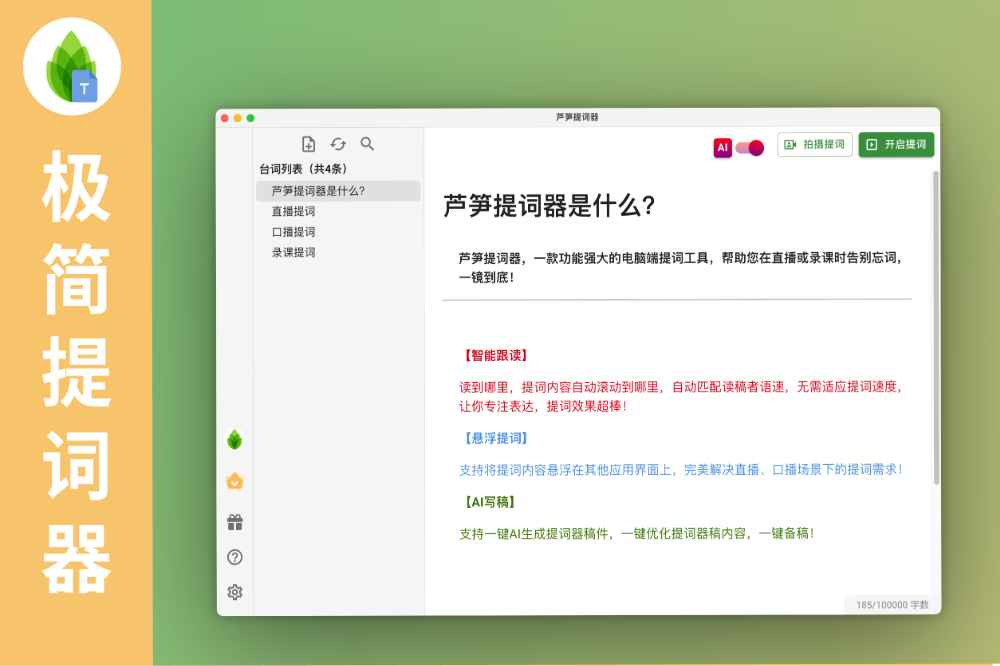Click the vertical scrollbar of the editor

click(x=936, y=330)
